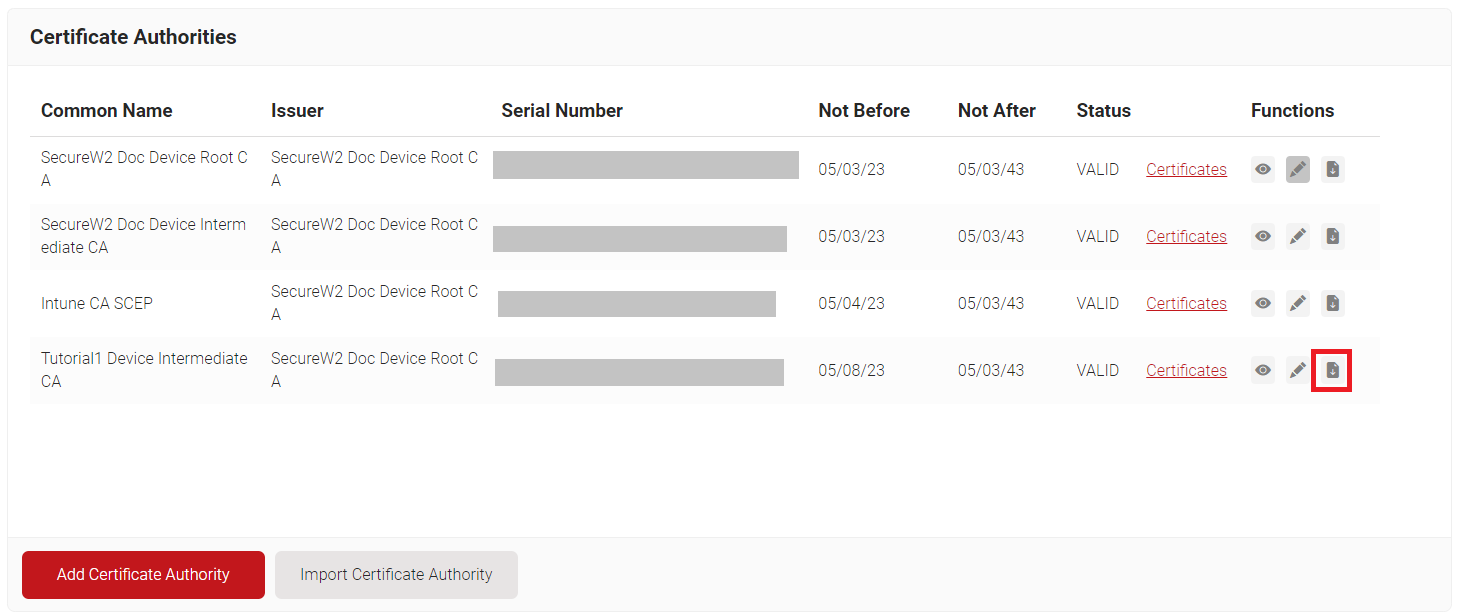
Task: Open Certificates link for Doc Device Intermediate CA
Action: coord(1186,237)
